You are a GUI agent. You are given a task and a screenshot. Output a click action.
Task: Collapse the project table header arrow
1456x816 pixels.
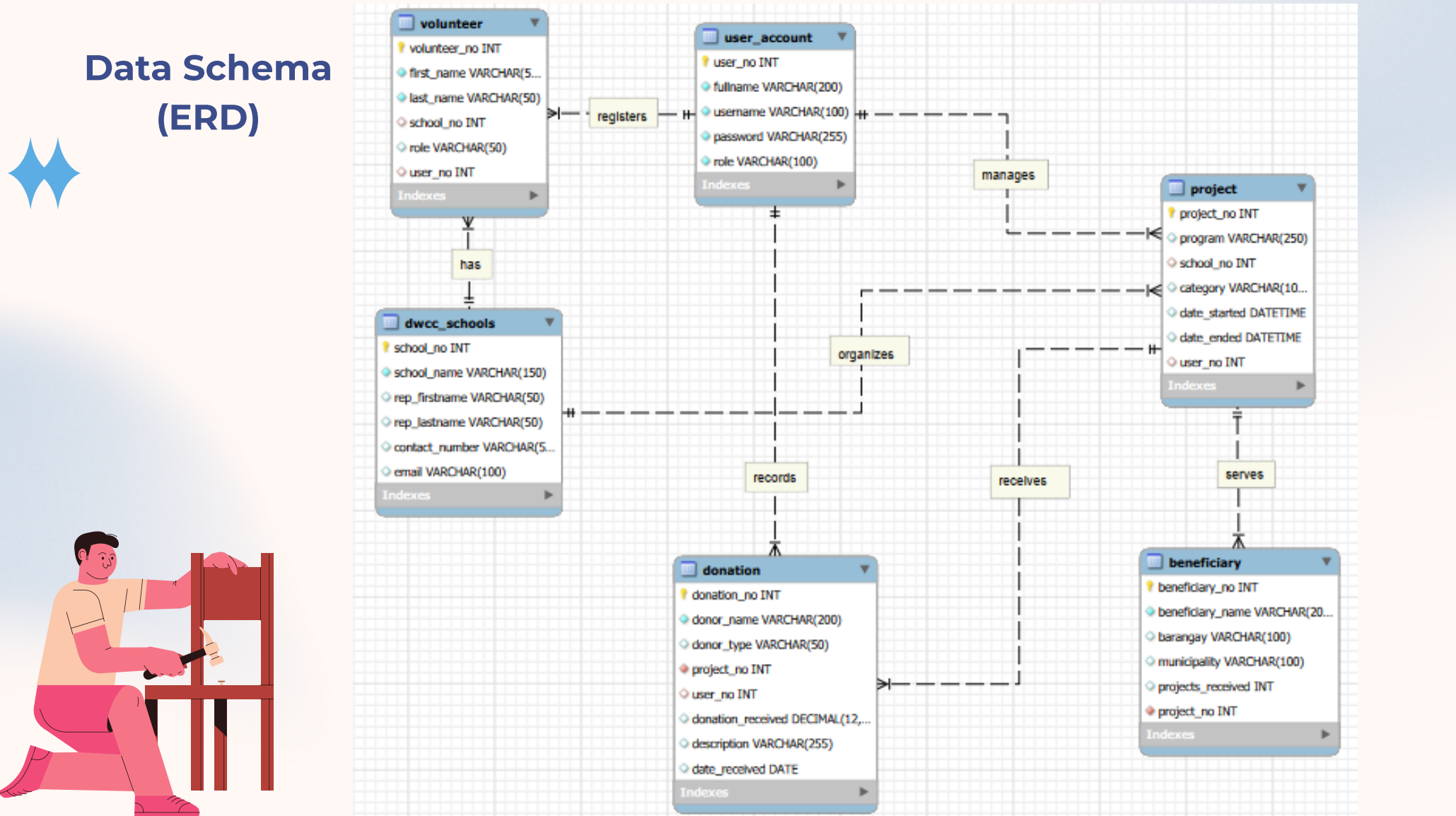pos(1301,187)
